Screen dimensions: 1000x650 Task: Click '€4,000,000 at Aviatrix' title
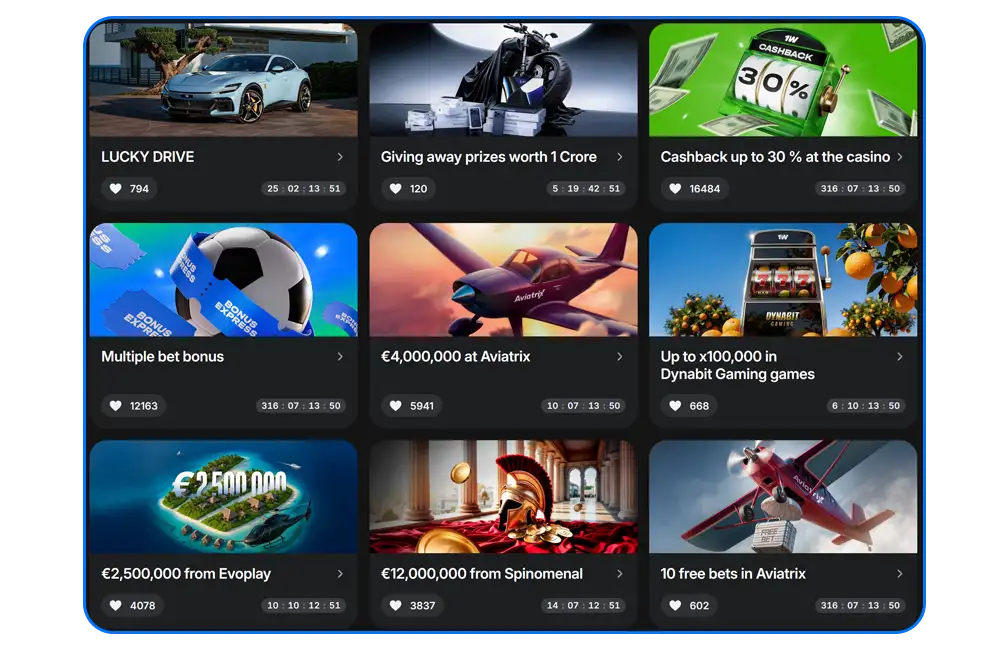(455, 357)
